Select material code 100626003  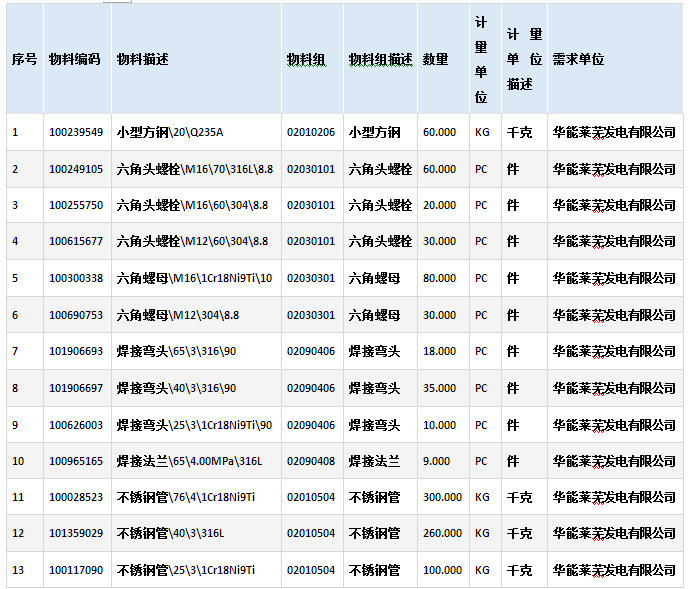[76, 426]
